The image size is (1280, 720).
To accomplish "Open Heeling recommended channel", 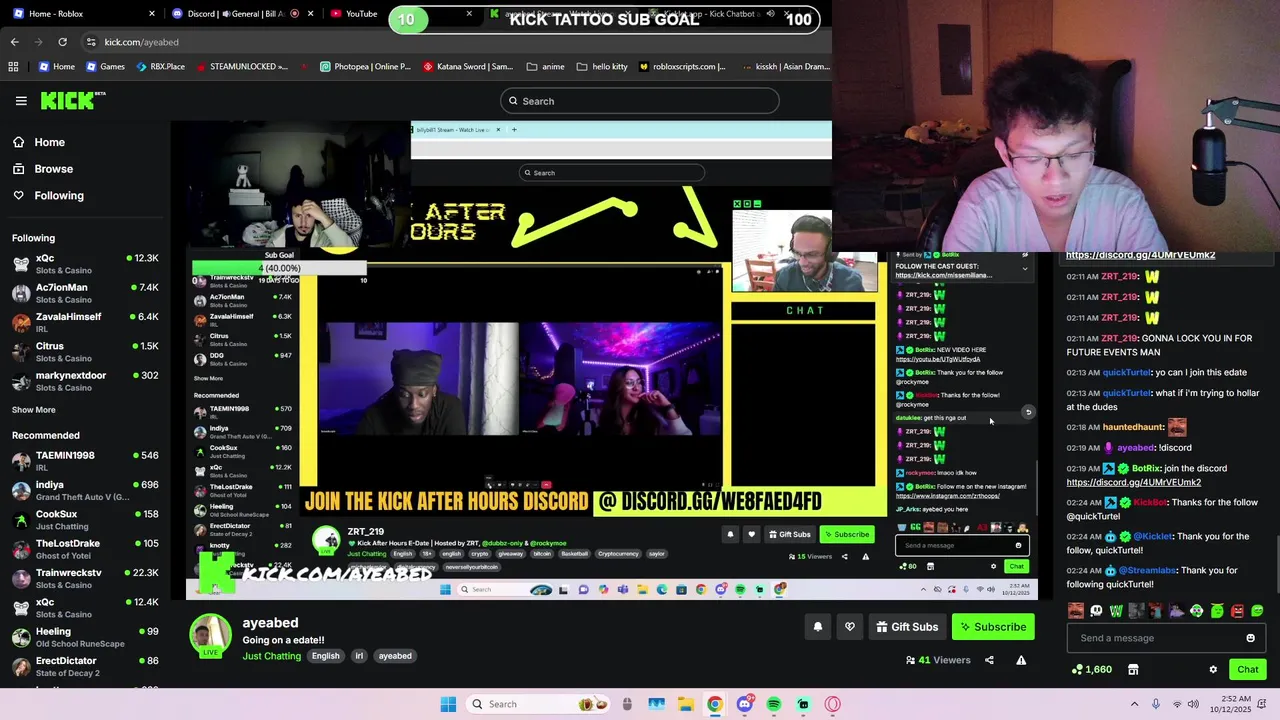I will pos(85,637).
